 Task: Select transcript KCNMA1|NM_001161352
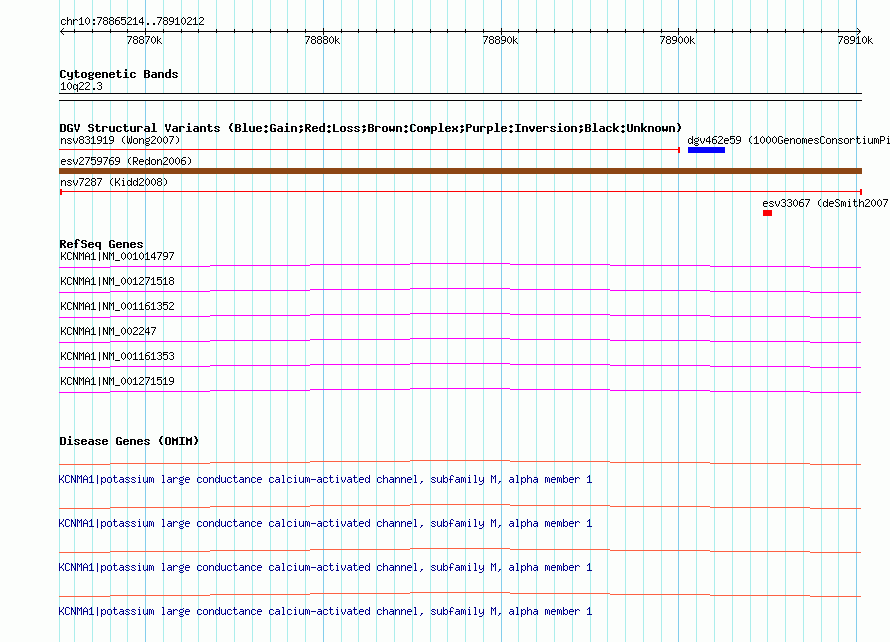(x=117, y=307)
